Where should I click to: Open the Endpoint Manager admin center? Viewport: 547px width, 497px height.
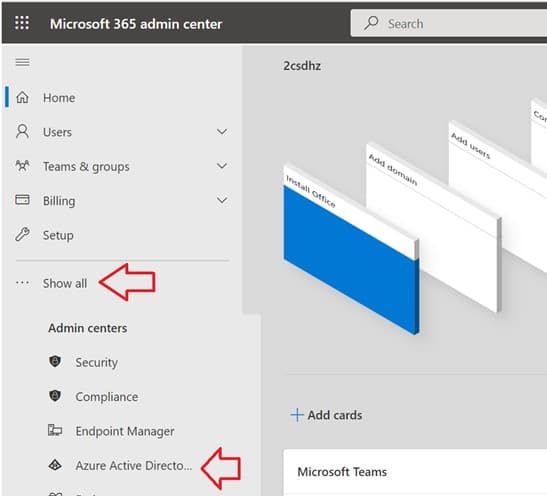[125, 431]
